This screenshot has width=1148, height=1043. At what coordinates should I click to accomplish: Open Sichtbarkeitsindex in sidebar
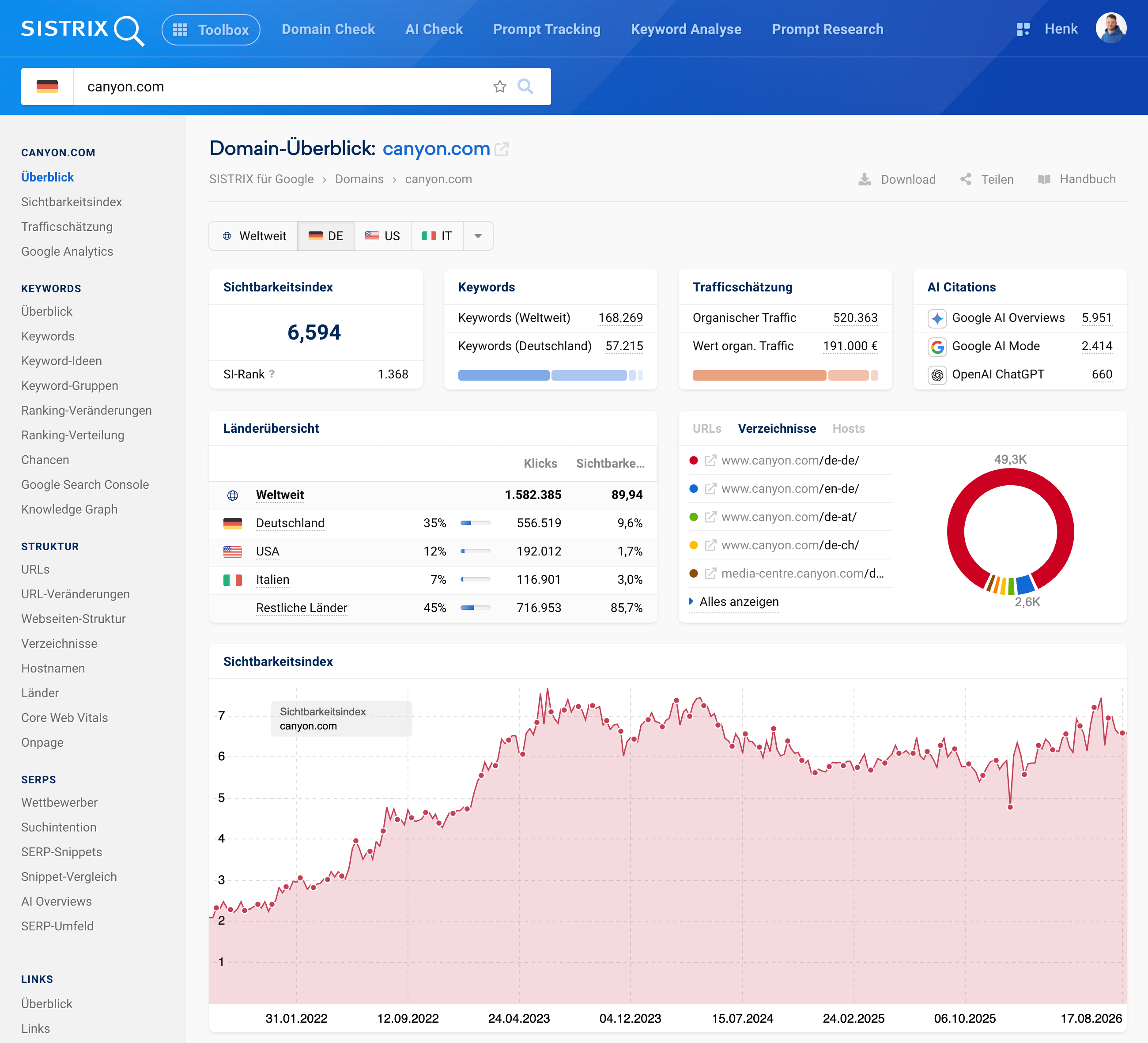[72, 202]
